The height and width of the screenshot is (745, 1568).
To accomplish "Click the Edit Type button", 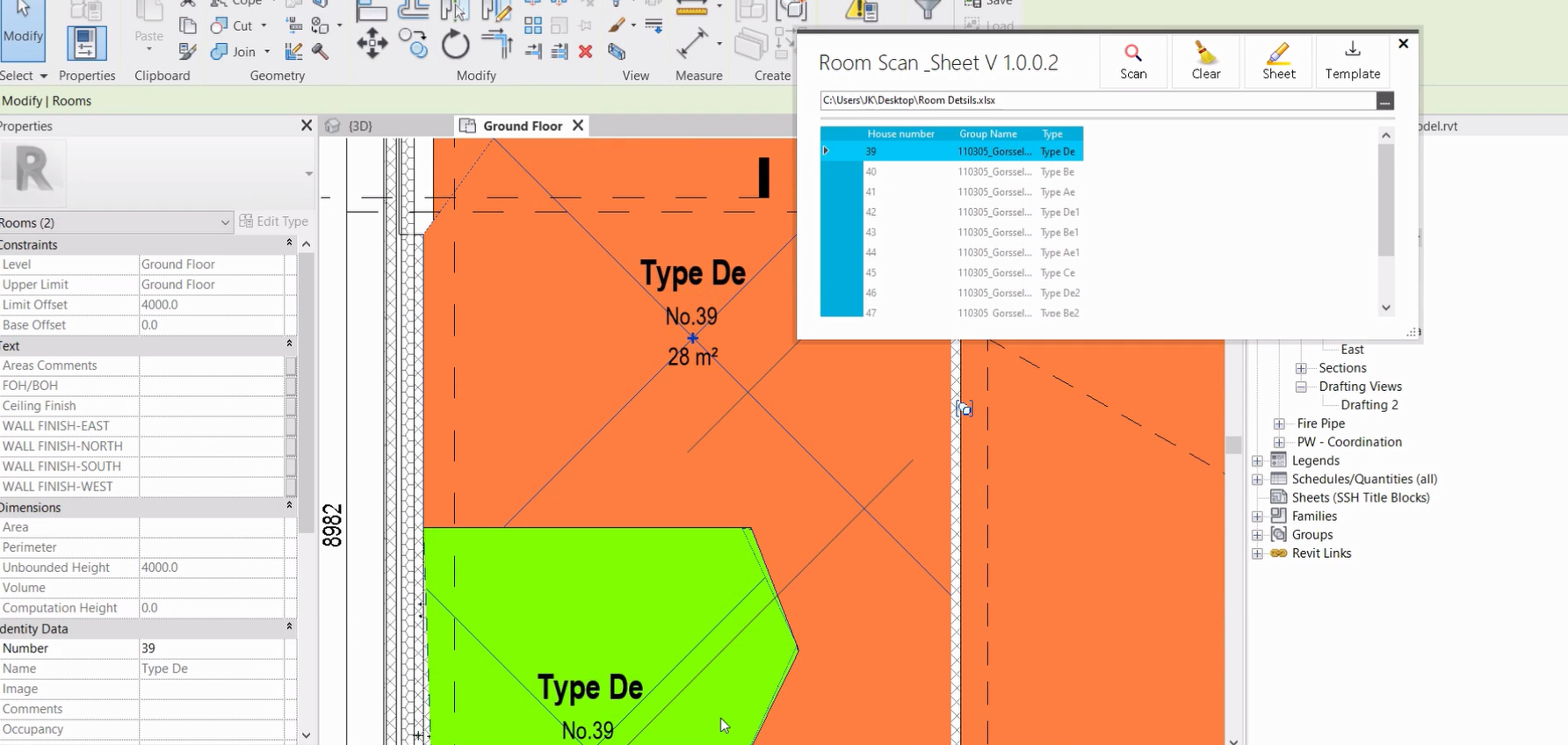I will tap(273, 221).
